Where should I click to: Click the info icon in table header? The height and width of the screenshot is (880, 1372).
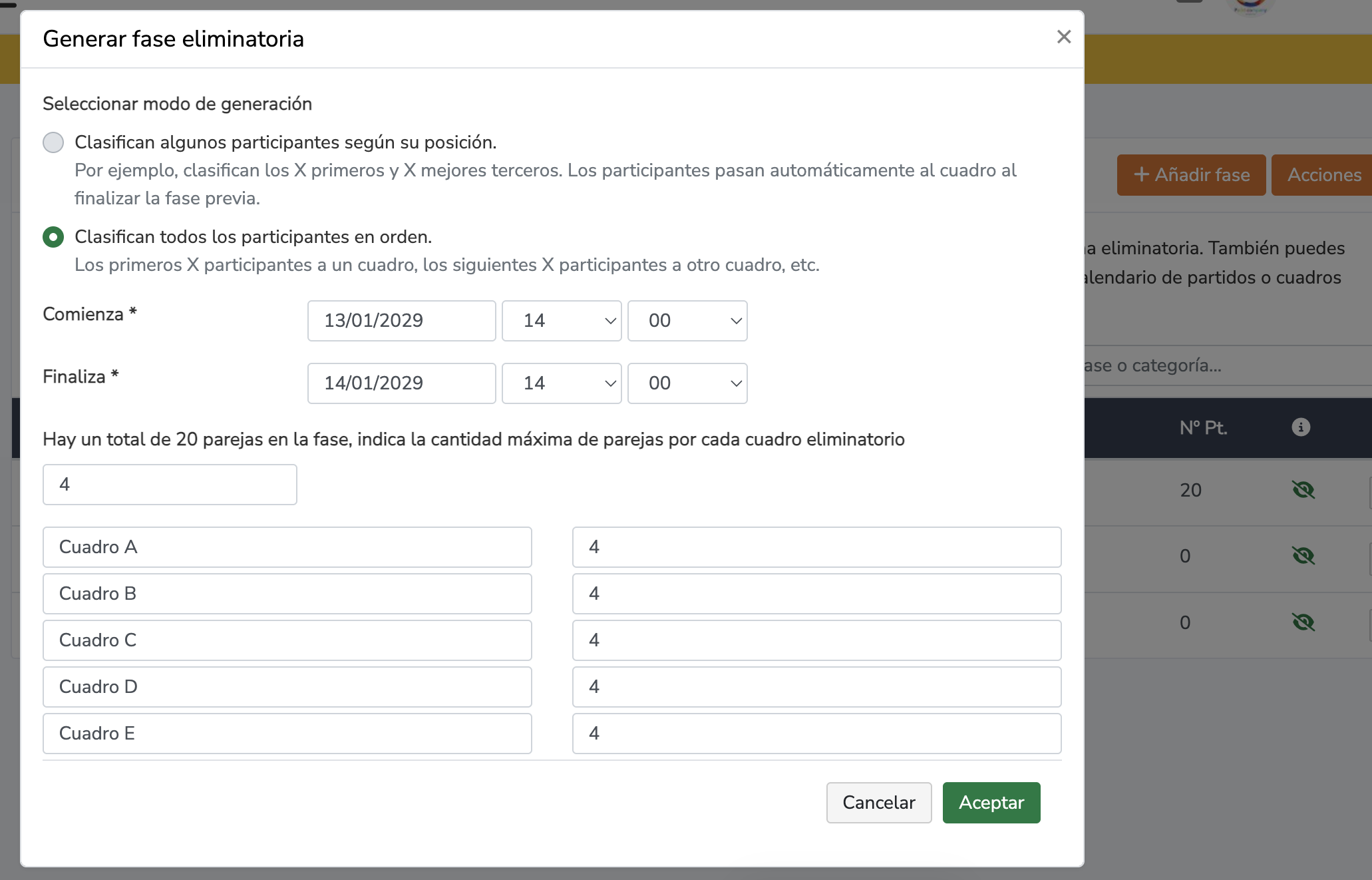point(1300,427)
